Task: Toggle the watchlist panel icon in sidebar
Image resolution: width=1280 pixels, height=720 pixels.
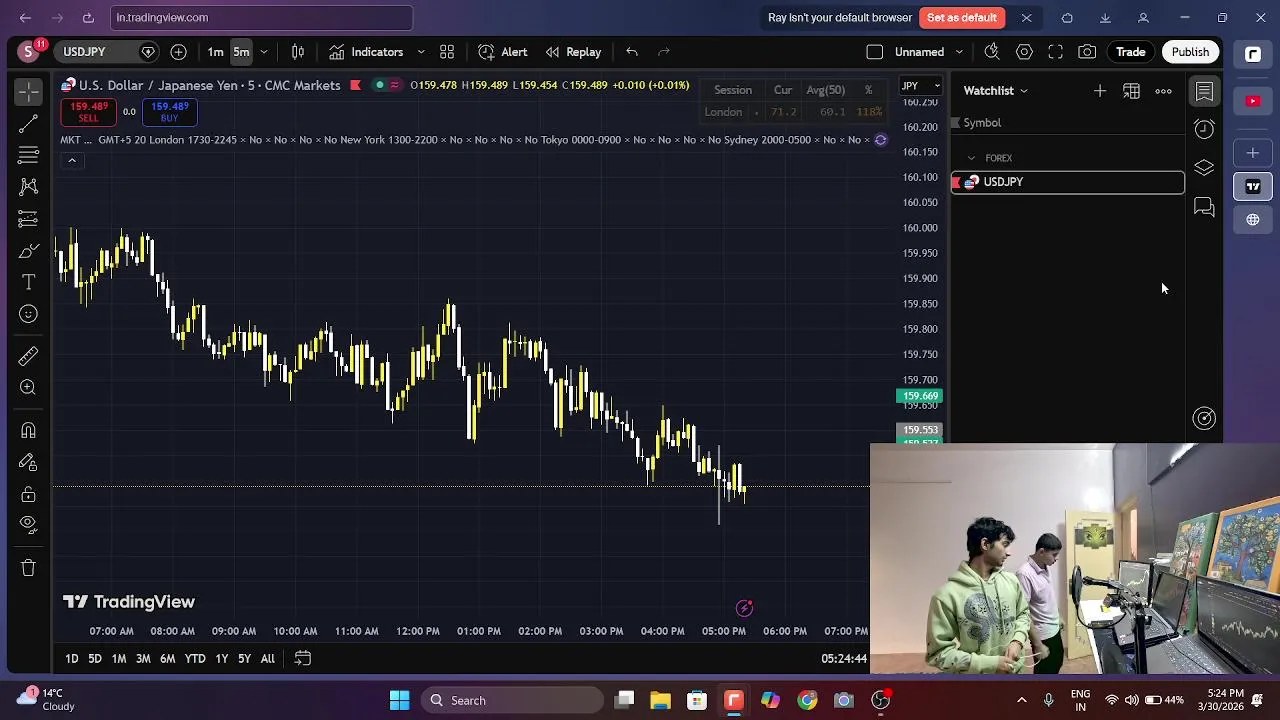Action: click(1204, 92)
